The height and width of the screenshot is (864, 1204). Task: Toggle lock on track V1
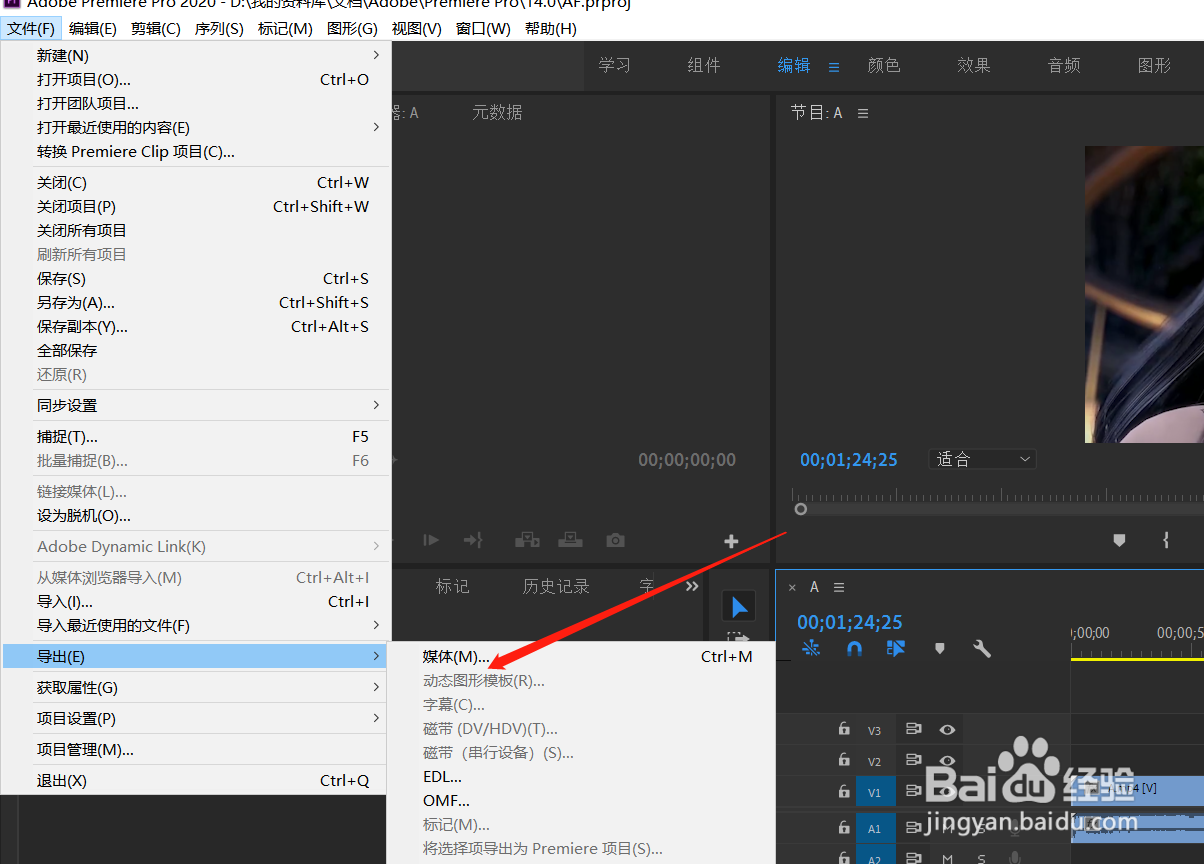pyautogui.click(x=844, y=791)
